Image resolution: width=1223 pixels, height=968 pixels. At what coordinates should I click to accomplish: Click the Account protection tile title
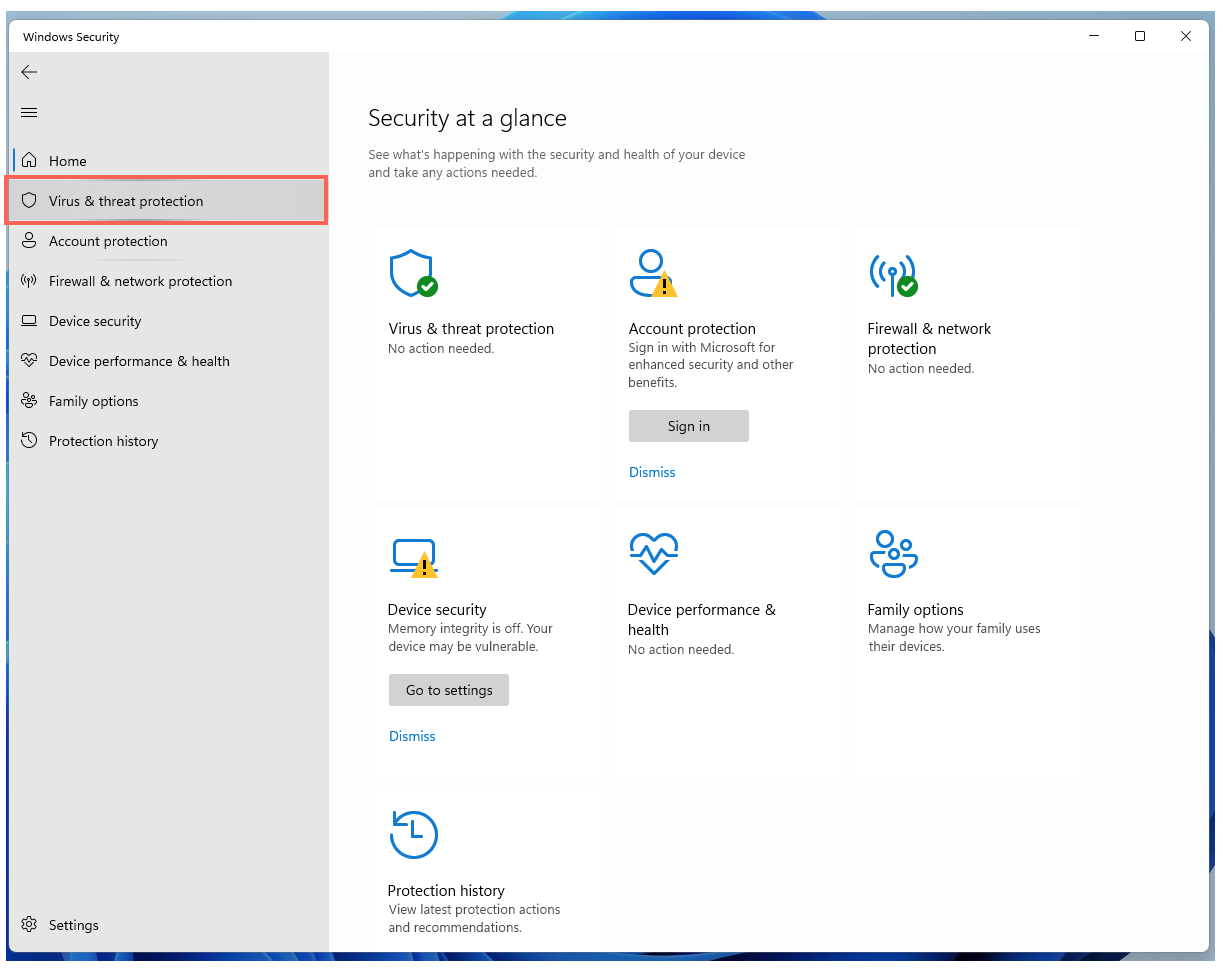pos(692,328)
